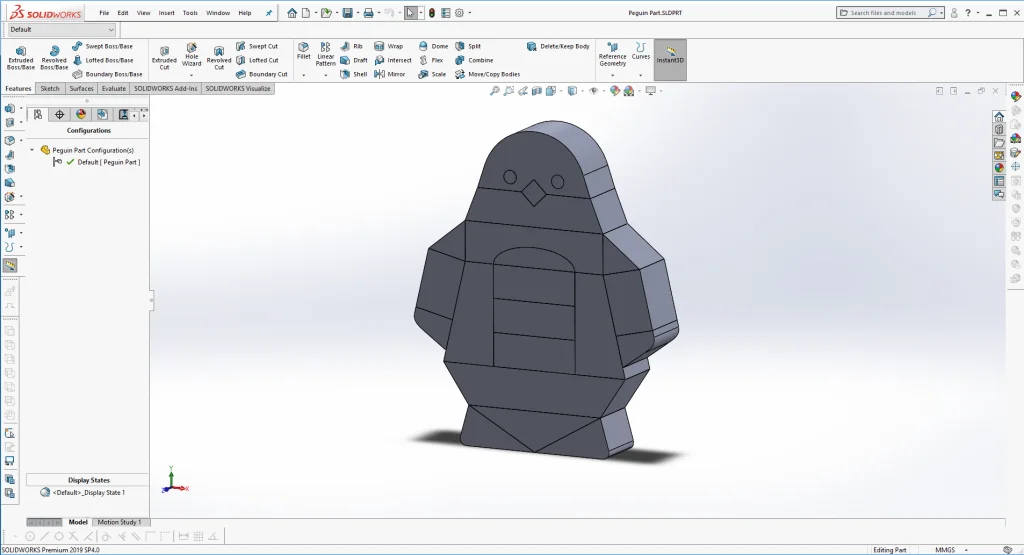Toggle the Hide/Show Items eye icon
The height and width of the screenshot is (555, 1024).
[x=594, y=91]
